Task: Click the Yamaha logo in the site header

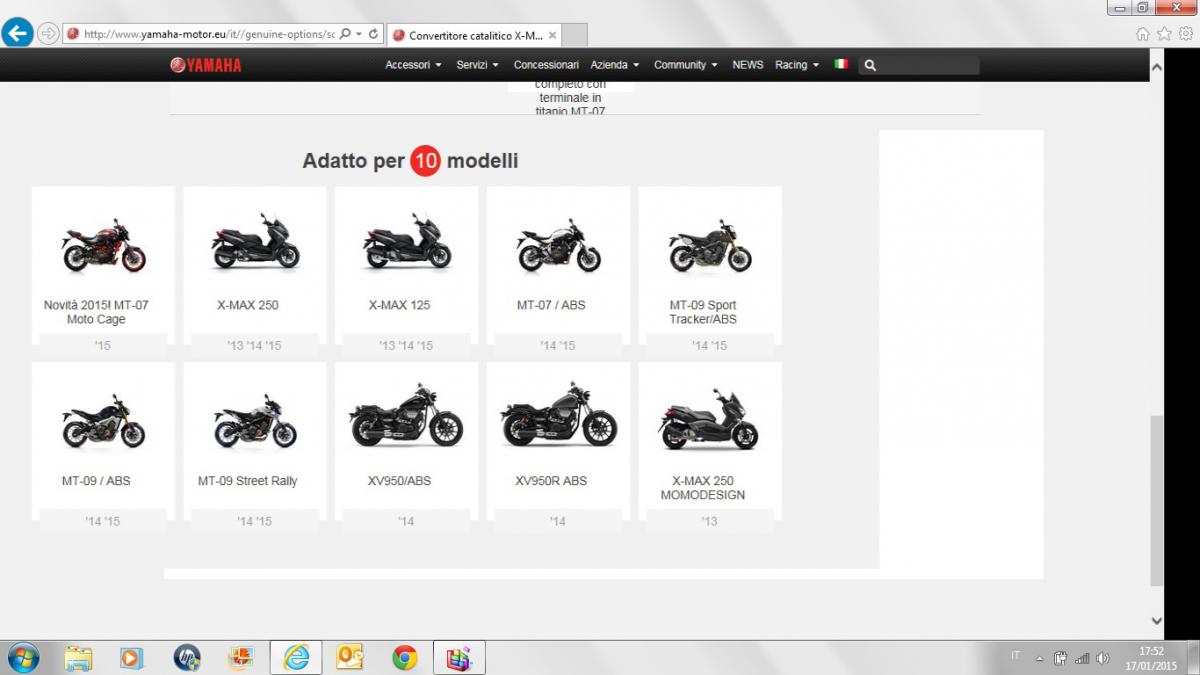Action: click(206, 65)
